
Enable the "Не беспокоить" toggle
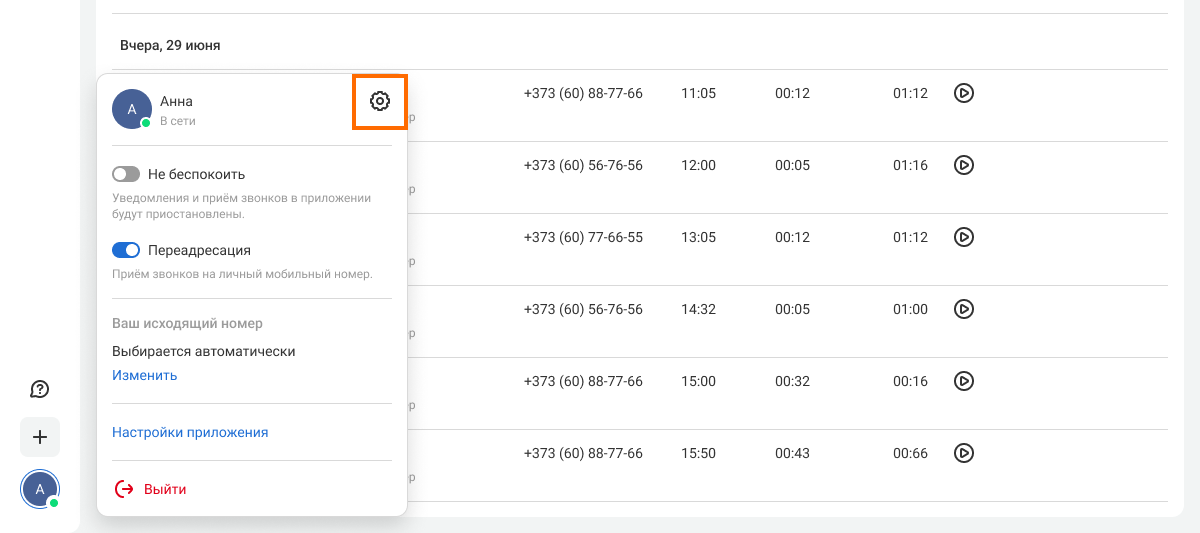[126, 174]
